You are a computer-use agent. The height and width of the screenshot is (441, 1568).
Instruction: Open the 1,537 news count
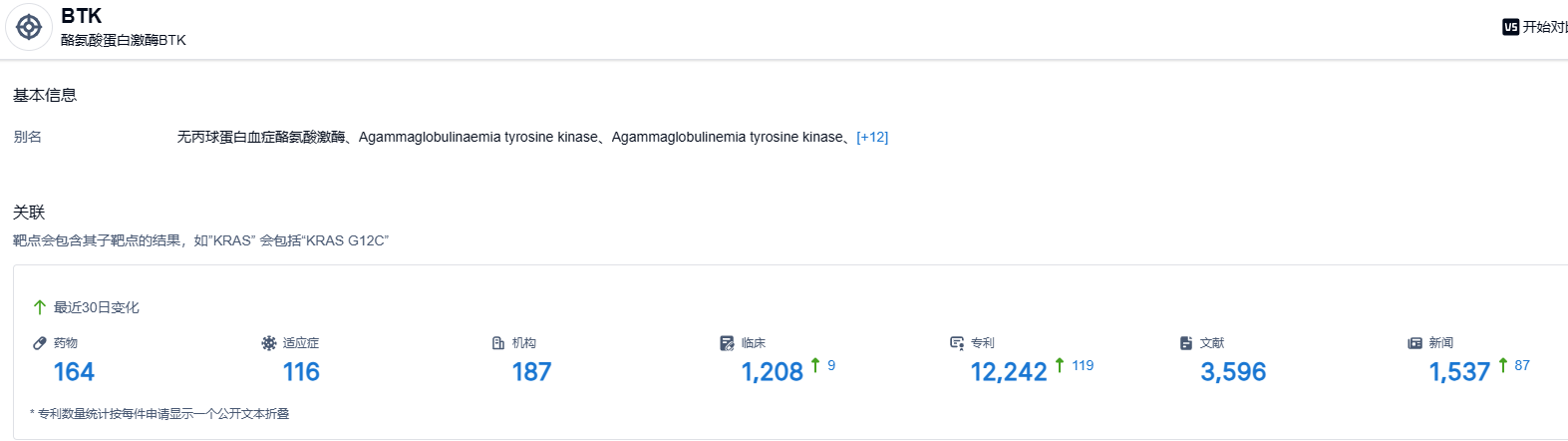coord(1459,372)
